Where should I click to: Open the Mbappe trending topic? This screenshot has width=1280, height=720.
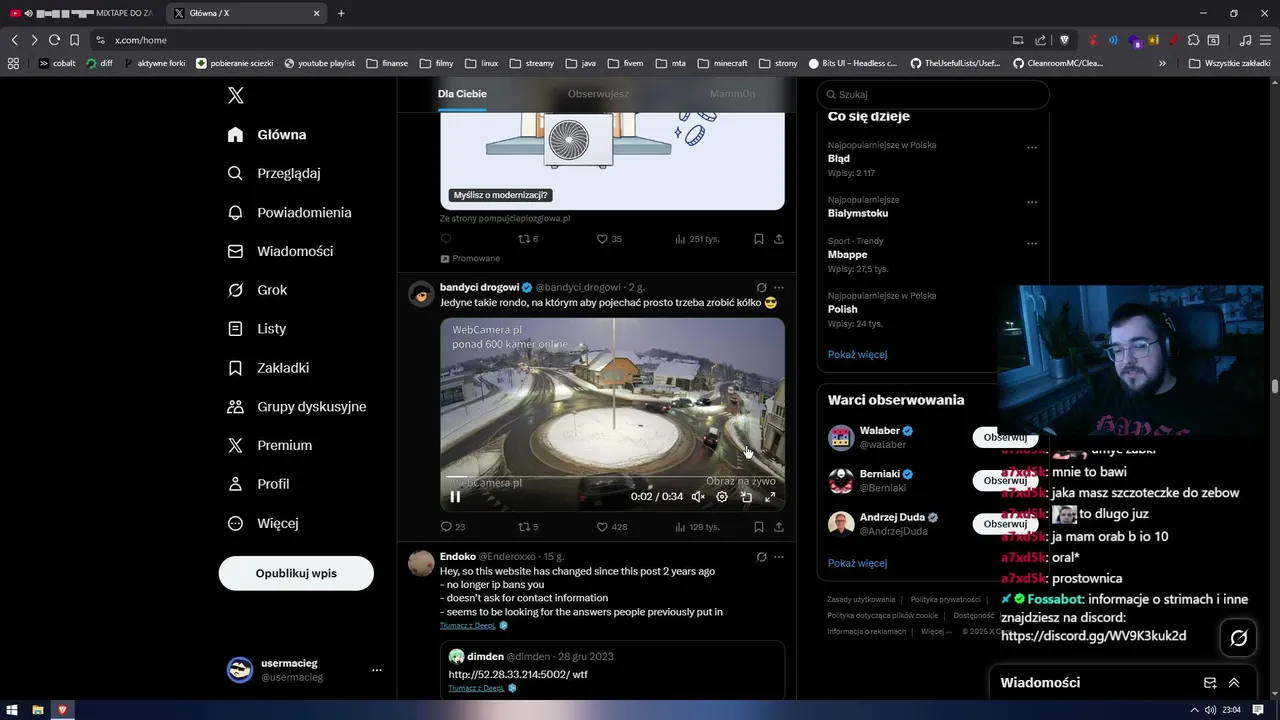click(x=847, y=255)
